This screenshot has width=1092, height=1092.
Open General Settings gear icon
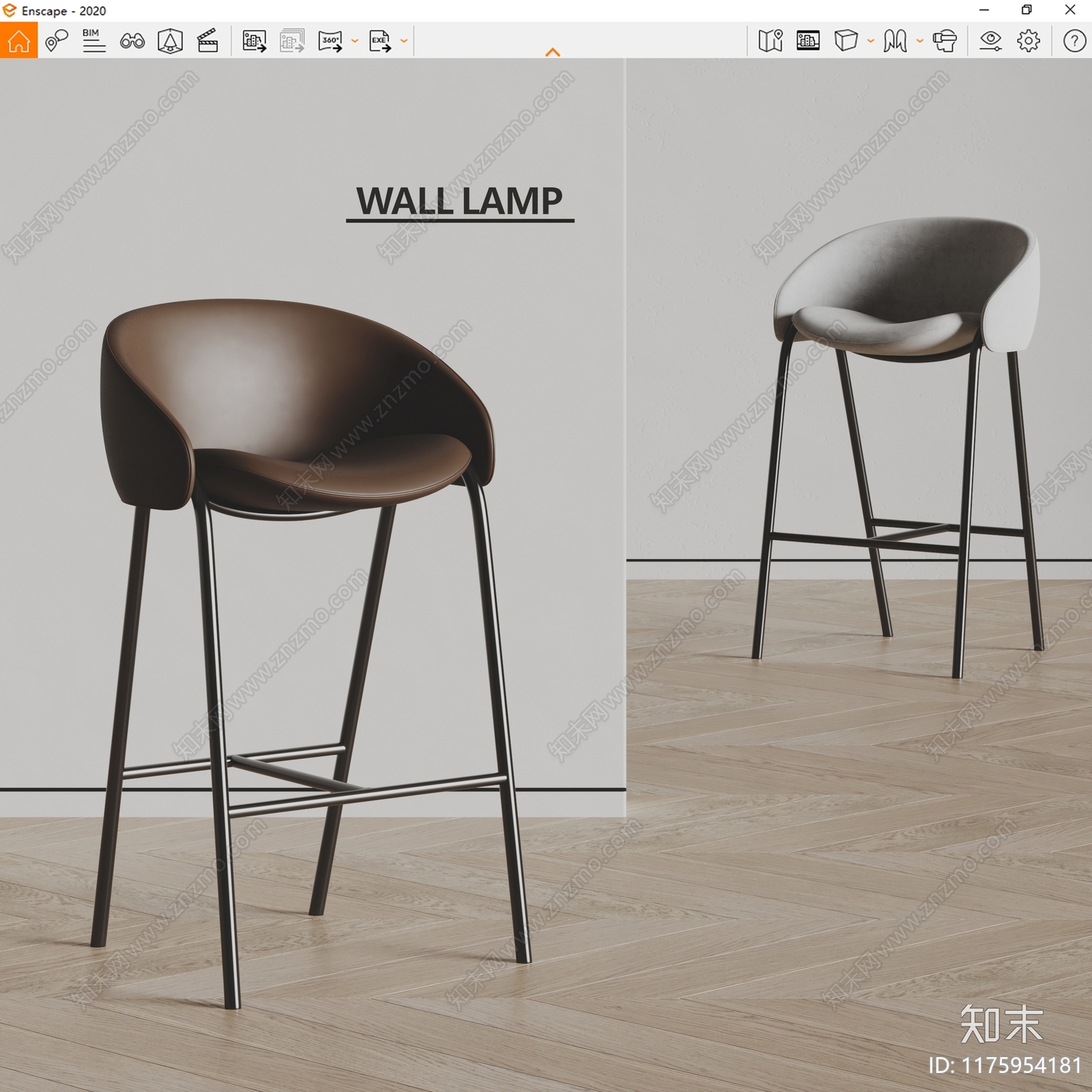tap(1029, 41)
